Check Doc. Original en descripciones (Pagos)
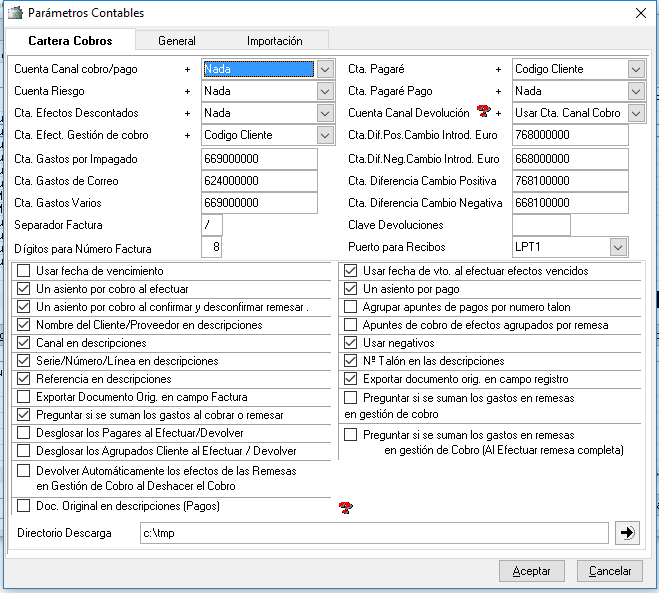The image size is (659, 593). click(x=24, y=506)
